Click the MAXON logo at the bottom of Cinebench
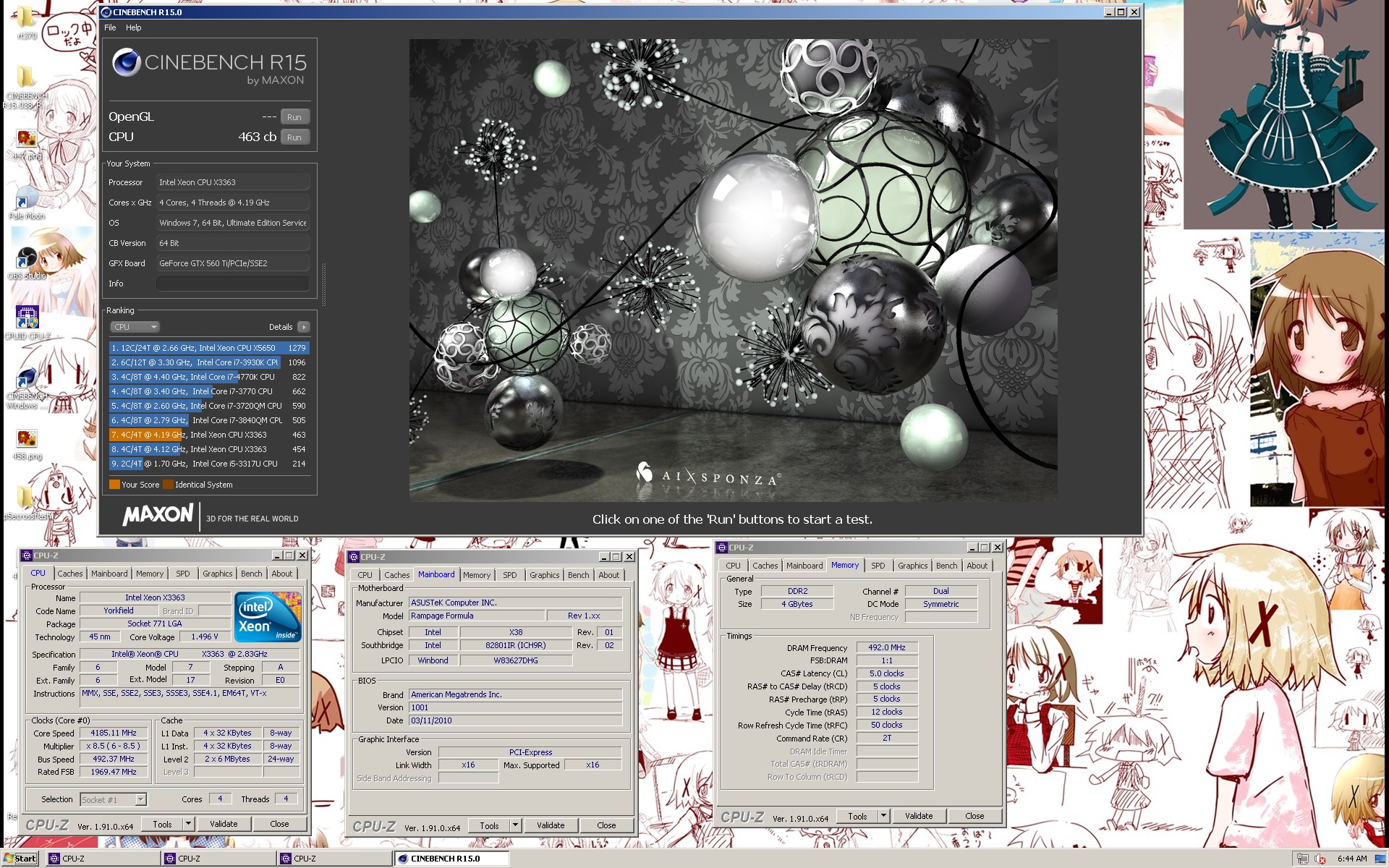Screen dimensions: 1389x868 point(158,516)
